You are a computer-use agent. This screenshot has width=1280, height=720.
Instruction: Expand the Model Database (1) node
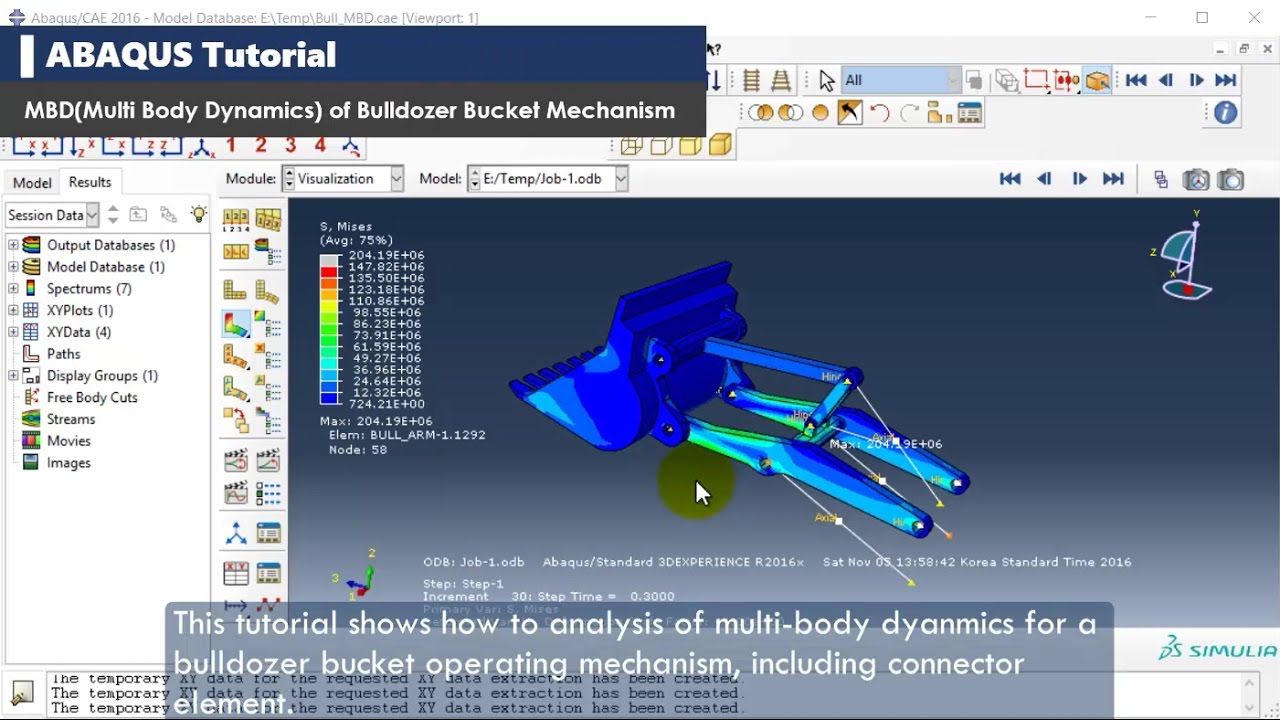pyautogui.click(x=13, y=267)
